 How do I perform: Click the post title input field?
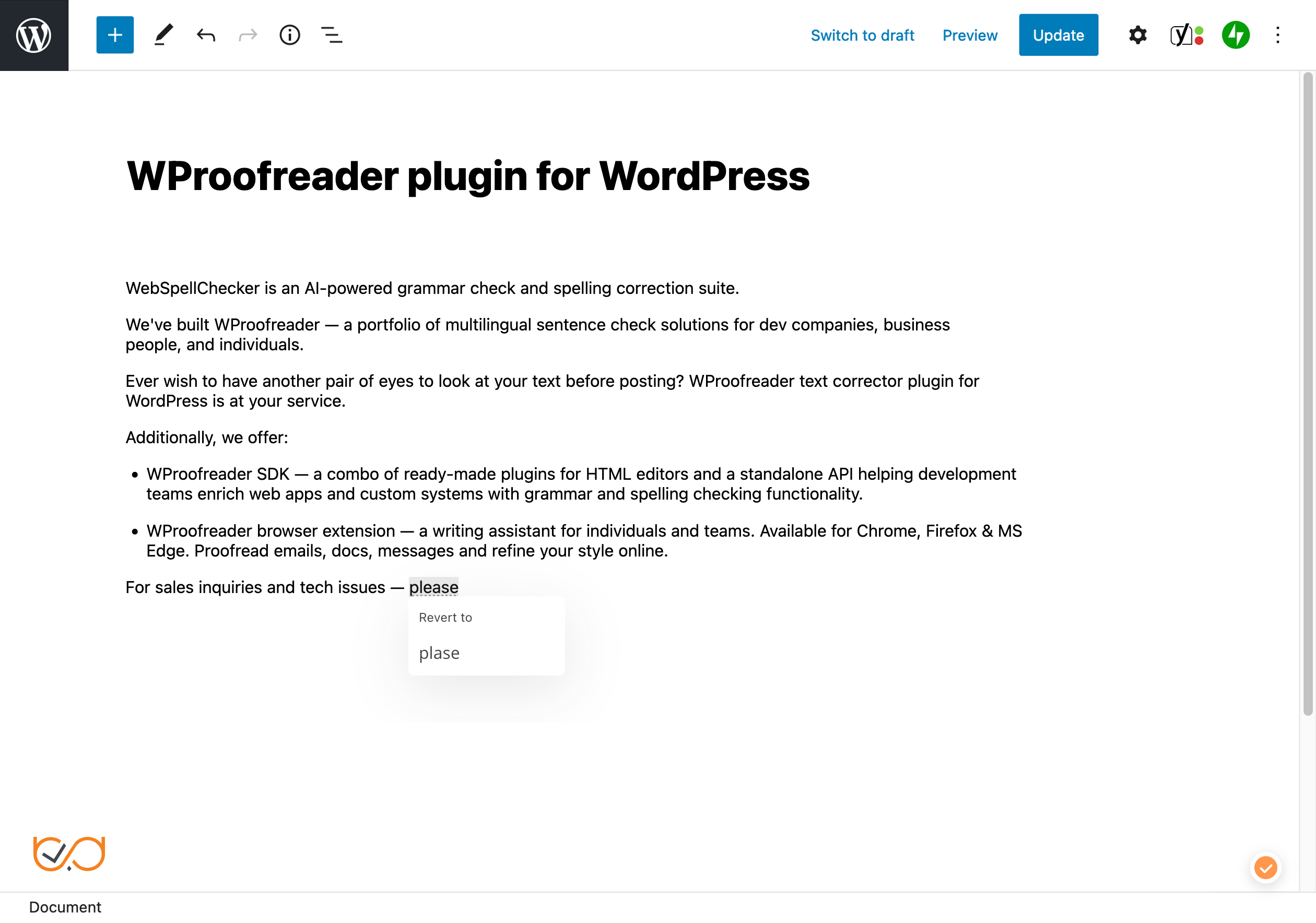467,175
